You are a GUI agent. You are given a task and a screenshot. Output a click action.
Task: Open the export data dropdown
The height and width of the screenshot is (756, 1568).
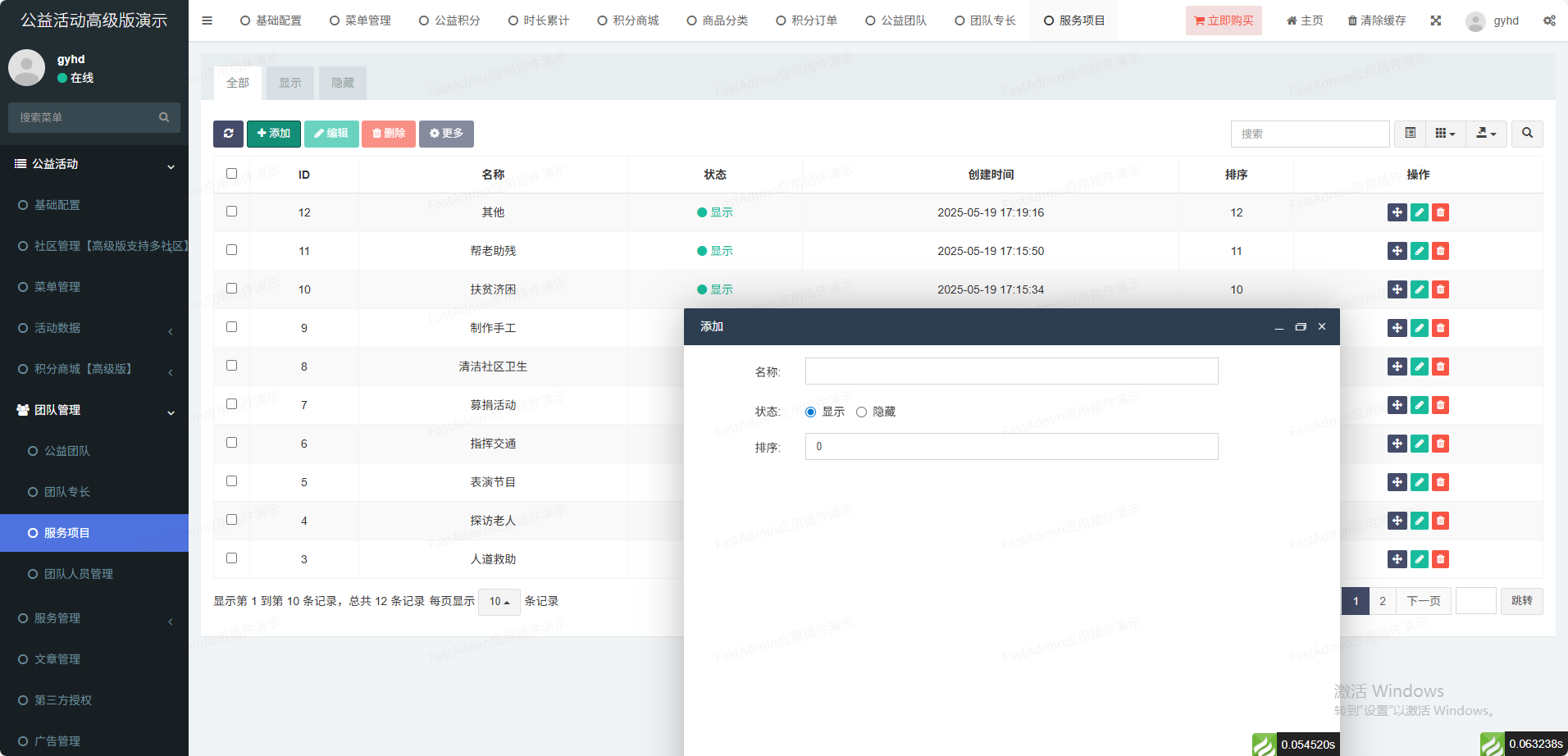pos(1486,134)
